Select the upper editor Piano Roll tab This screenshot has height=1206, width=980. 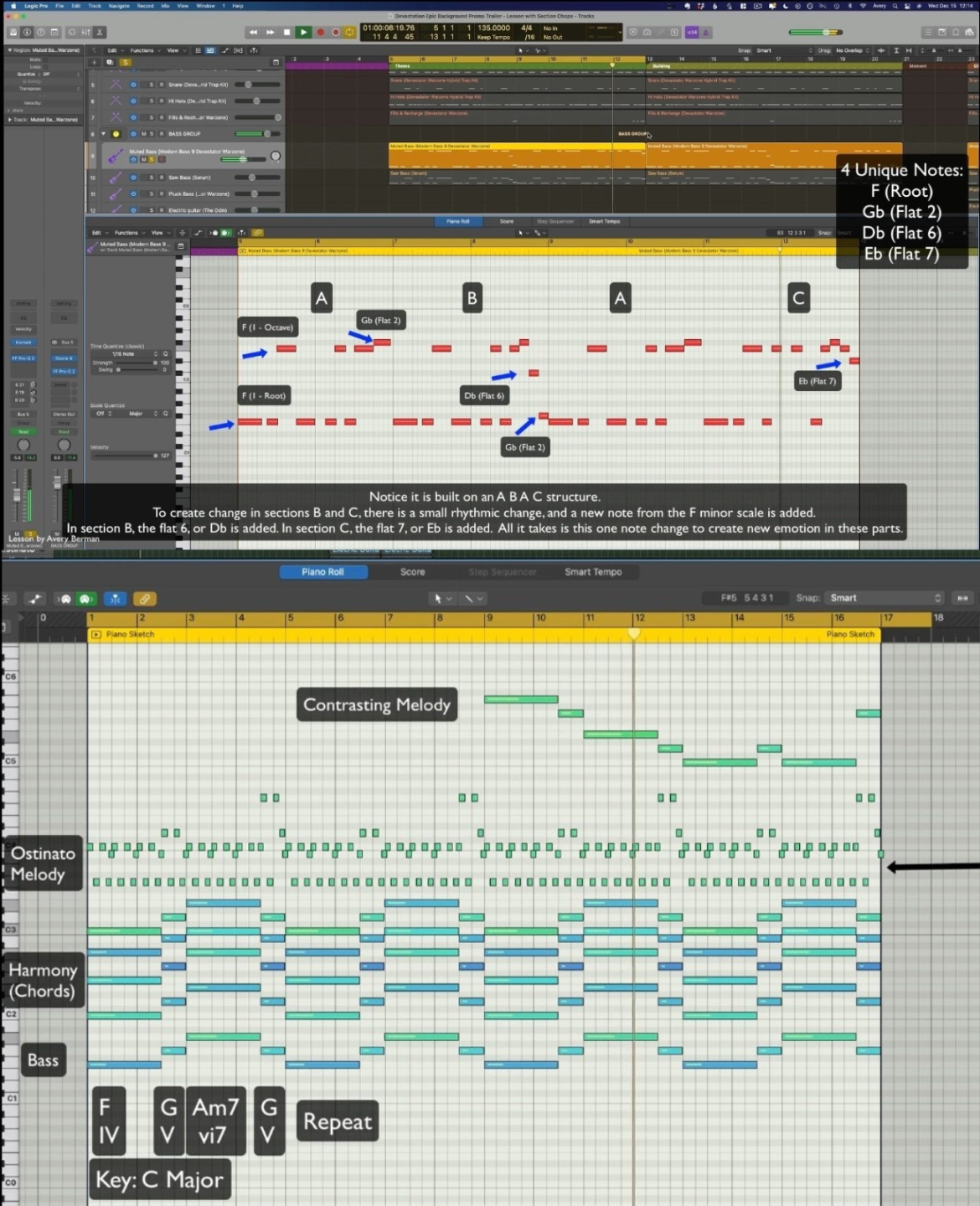pos(458,221)
